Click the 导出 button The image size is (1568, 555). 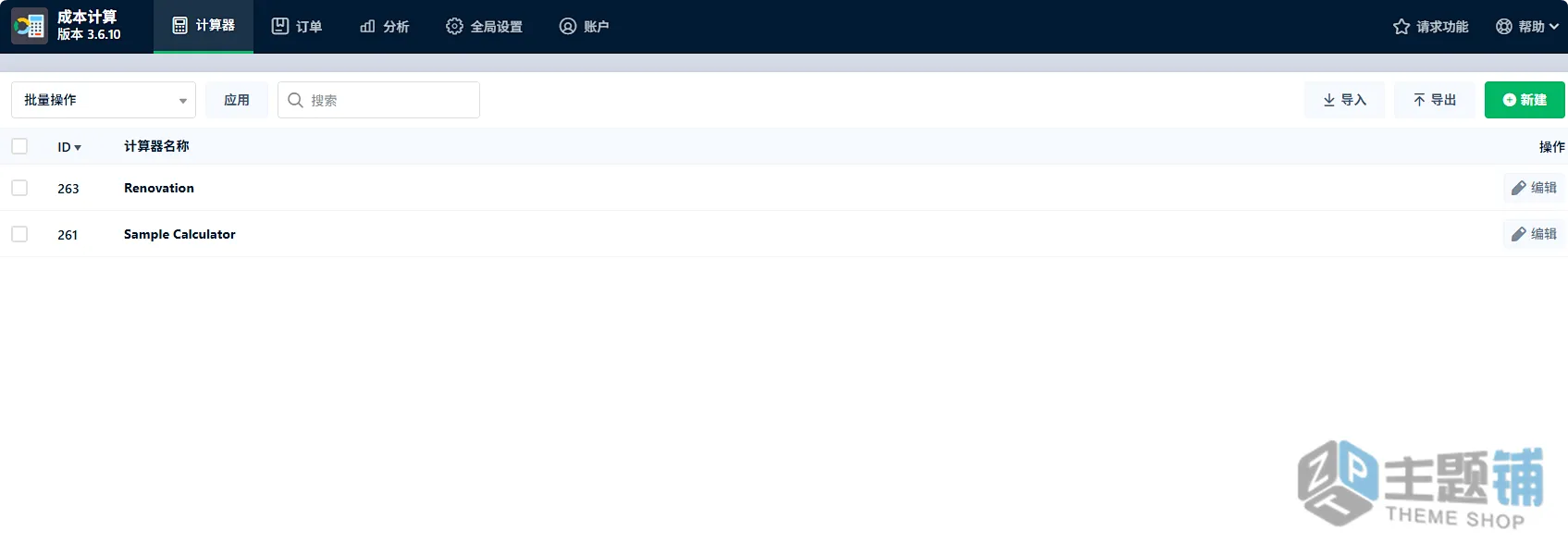[x=1435, y=100]
